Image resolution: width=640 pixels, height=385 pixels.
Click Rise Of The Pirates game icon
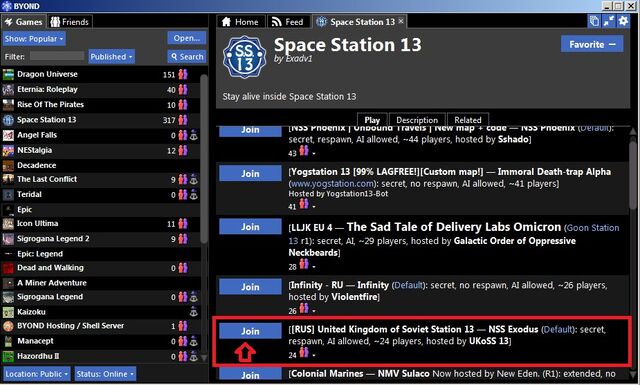8,105
